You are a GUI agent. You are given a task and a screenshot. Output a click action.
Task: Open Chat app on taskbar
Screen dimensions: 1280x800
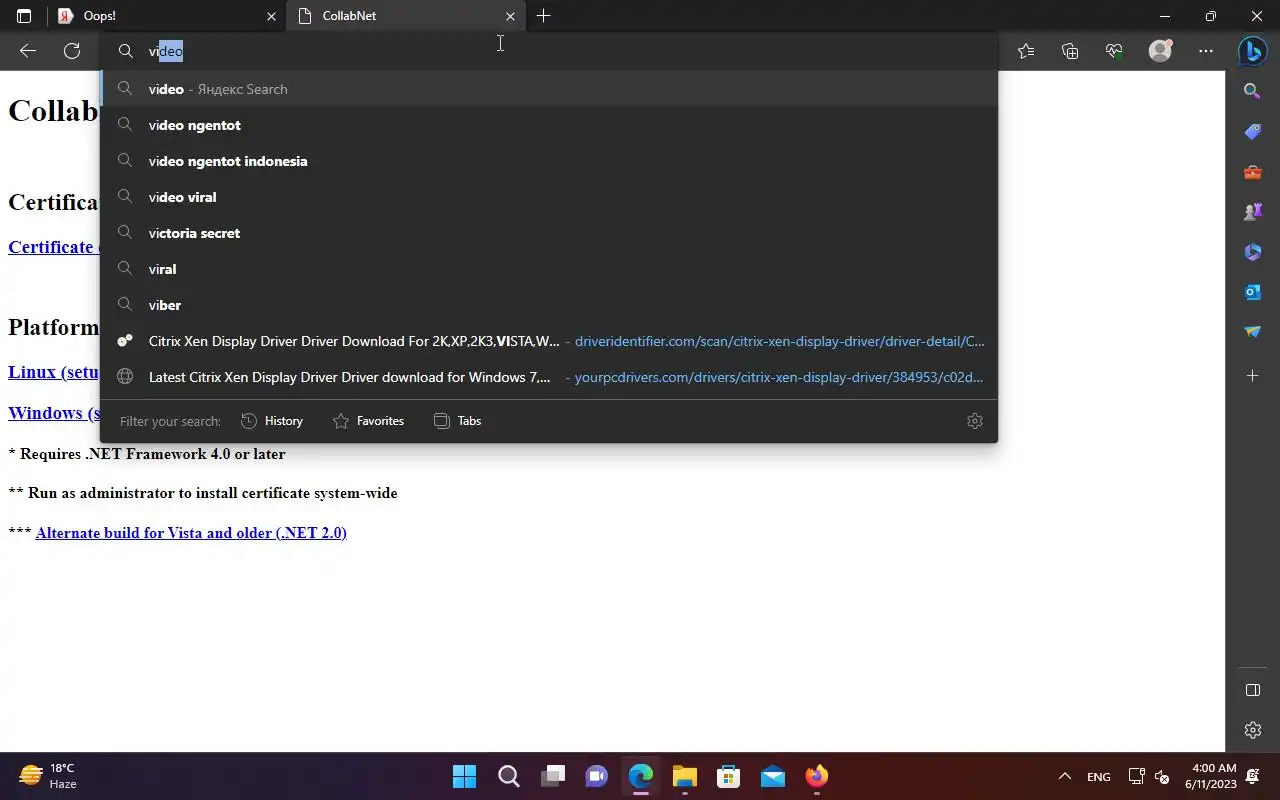click(x=596, y=776)
